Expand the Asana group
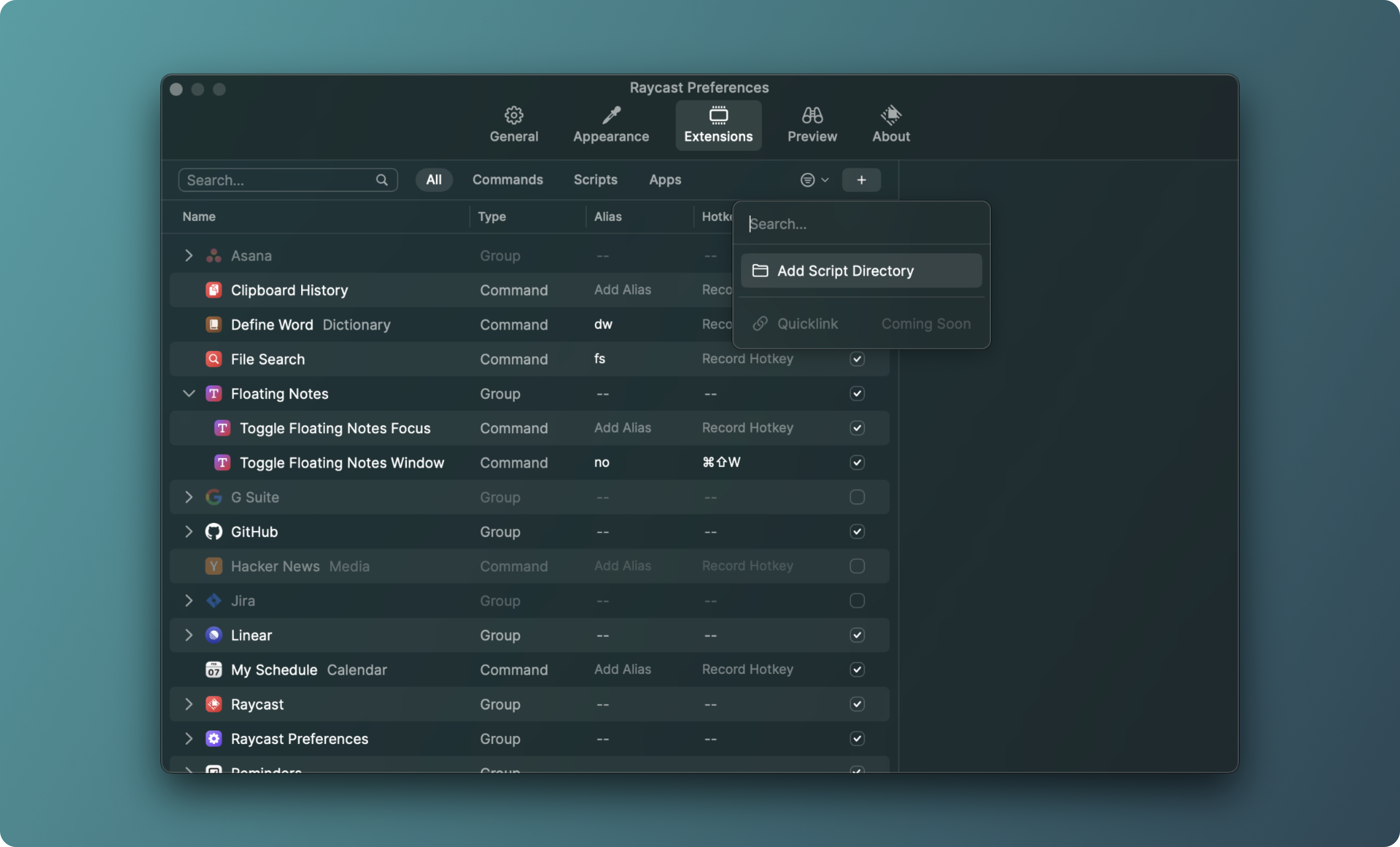Viewport: 1400px width, 847px height. [x=189, y=255]
